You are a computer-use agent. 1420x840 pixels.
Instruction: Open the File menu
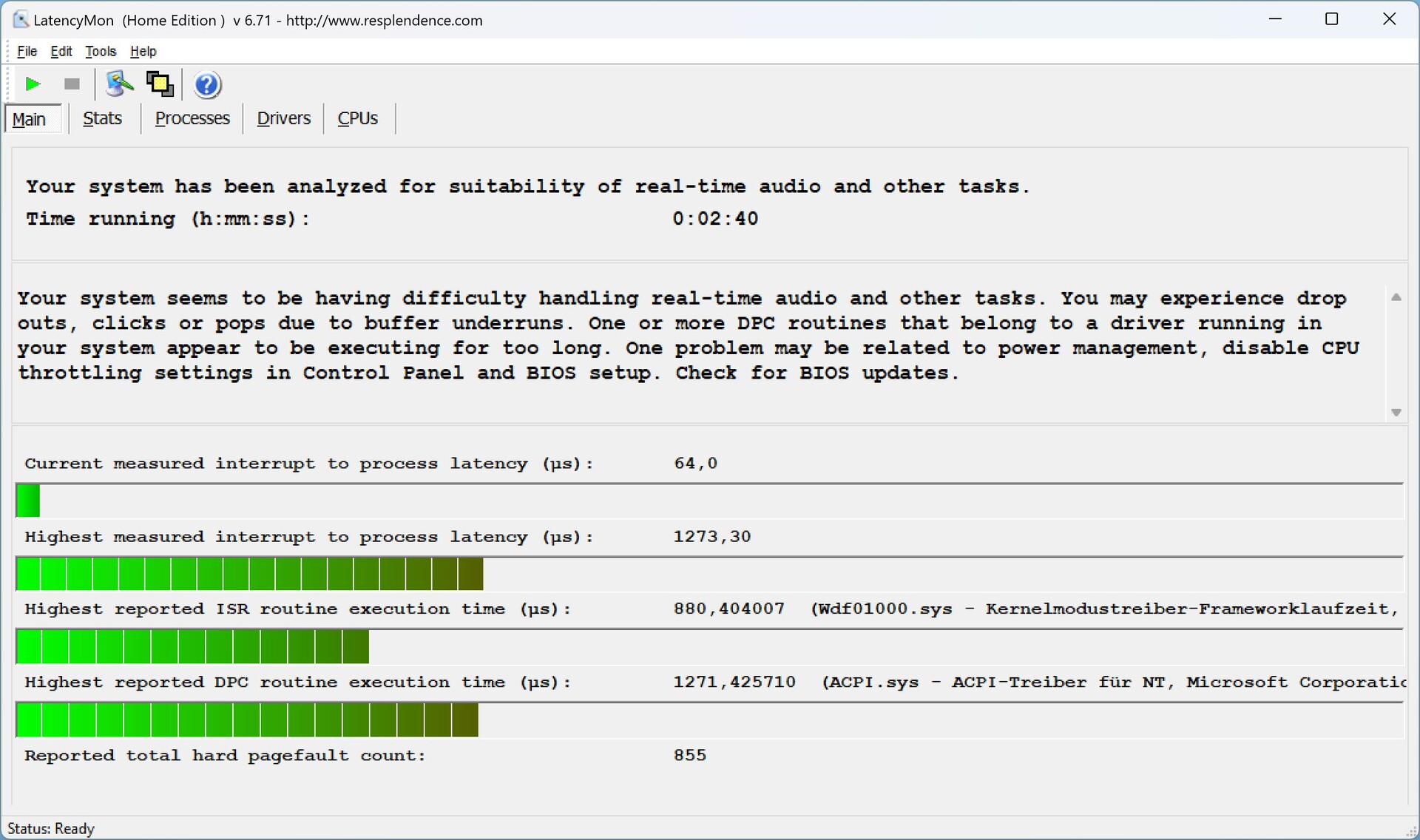[x=27, y=51]
